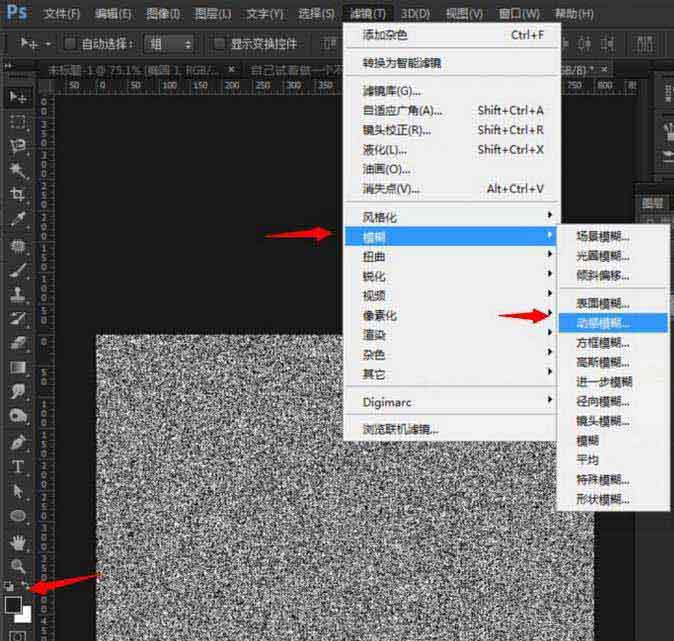Pick the Lasso tool
This screenshot has width=674, height=641.
pyautogui.click(x=18, y=147)
